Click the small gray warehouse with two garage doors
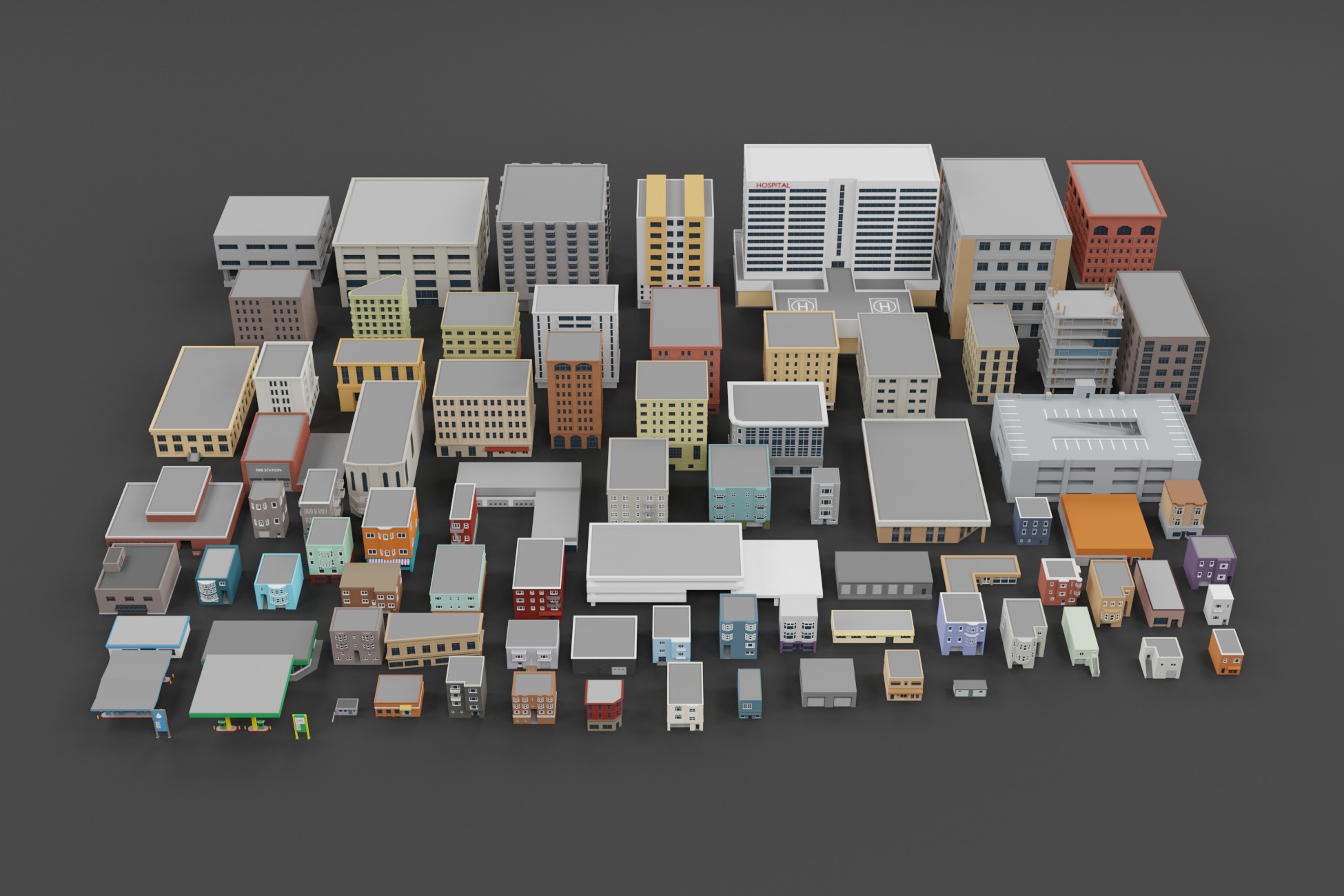The height and width of the screenshot is (896, 1344). coord(826,682)
